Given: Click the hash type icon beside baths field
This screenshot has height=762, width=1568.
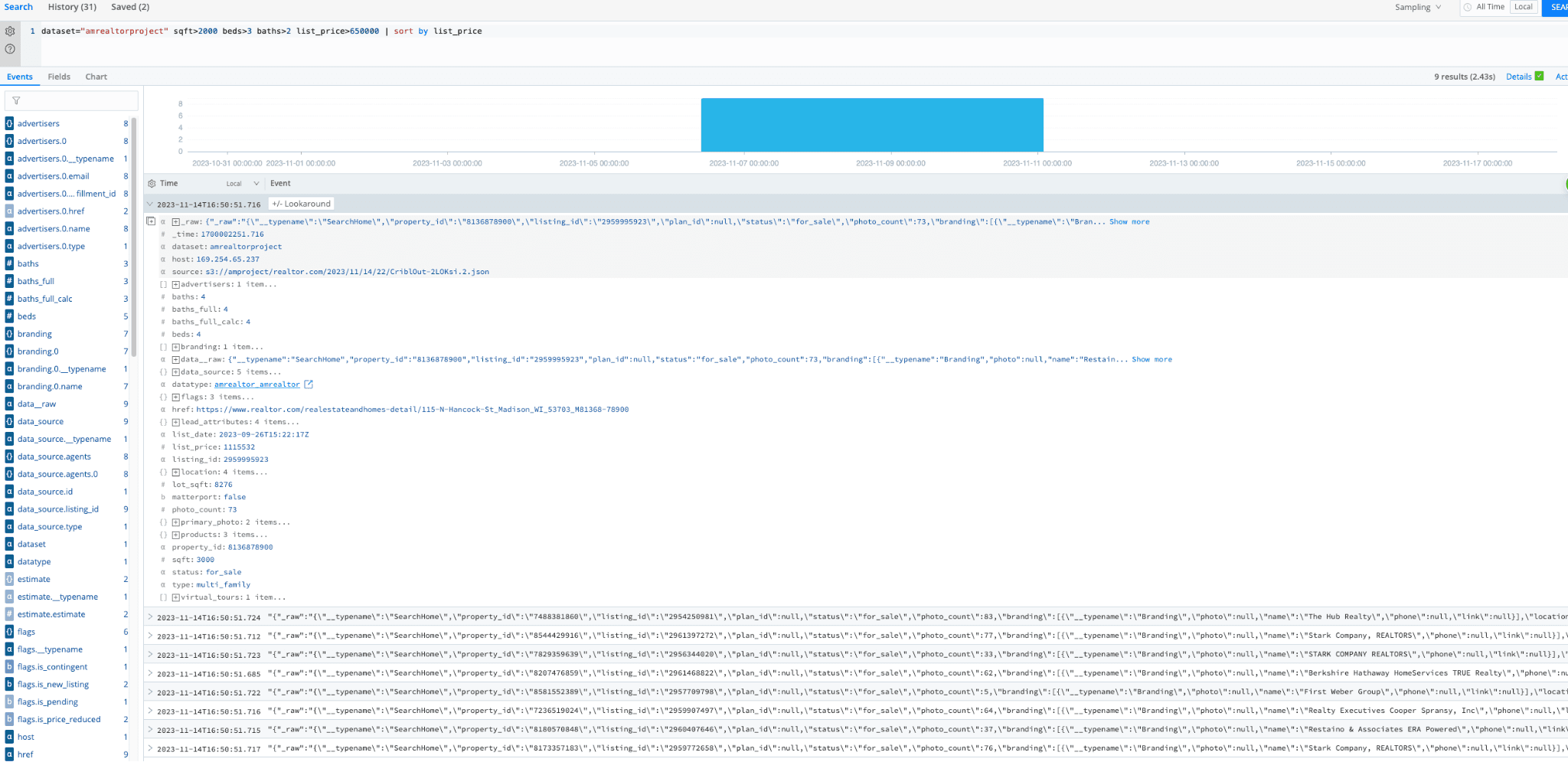Looking at the screenshot, I should pyautogui.click(x=9, y=263).
